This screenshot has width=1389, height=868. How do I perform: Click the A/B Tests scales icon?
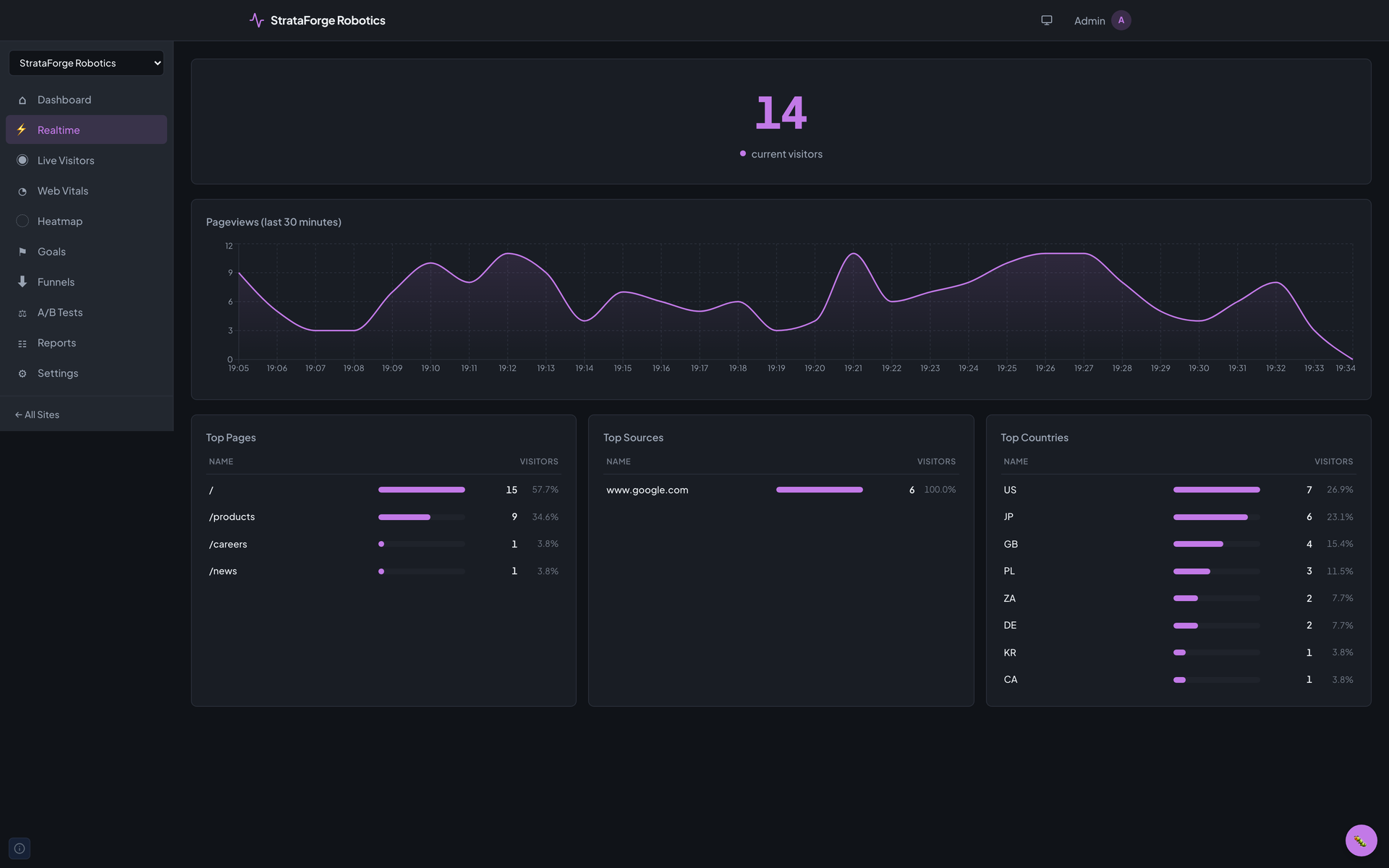22,312
